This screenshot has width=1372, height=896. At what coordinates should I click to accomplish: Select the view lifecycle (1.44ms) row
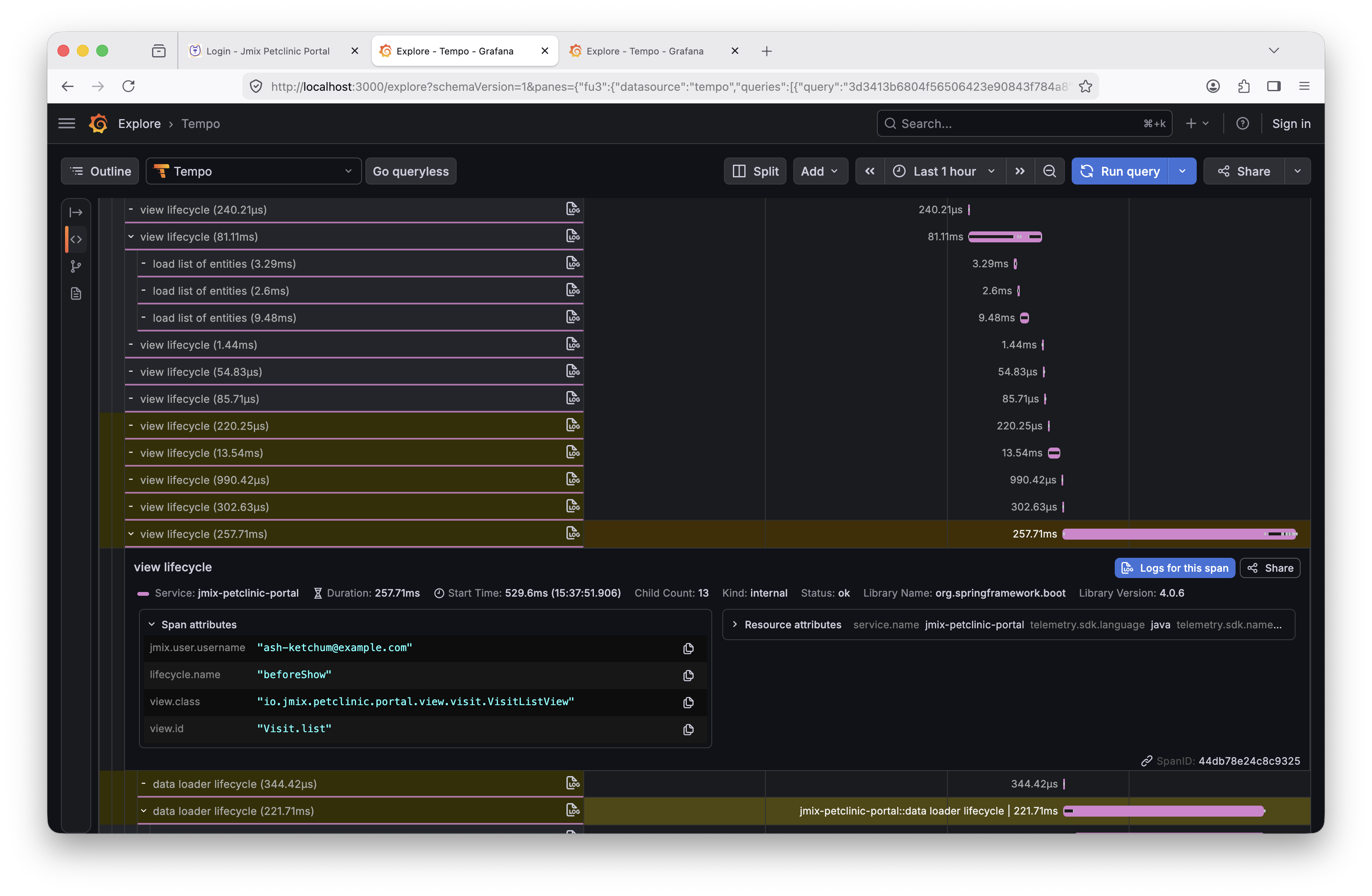click(x=354, y=345)
